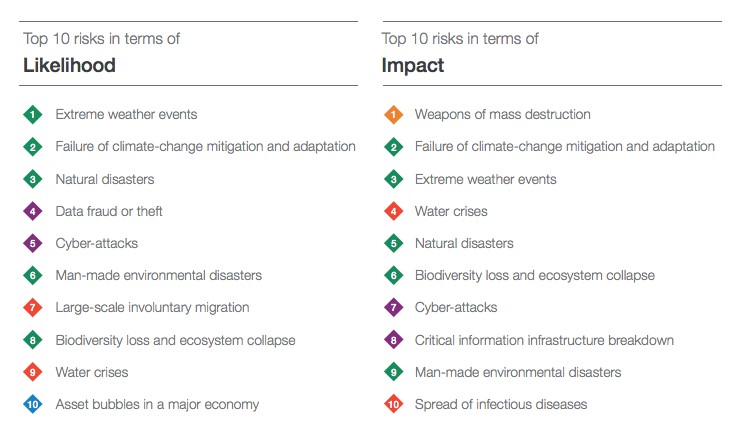Click Asset bubbles in a major economy text
The width and height of the screenshot is (731, 433).
157,404
